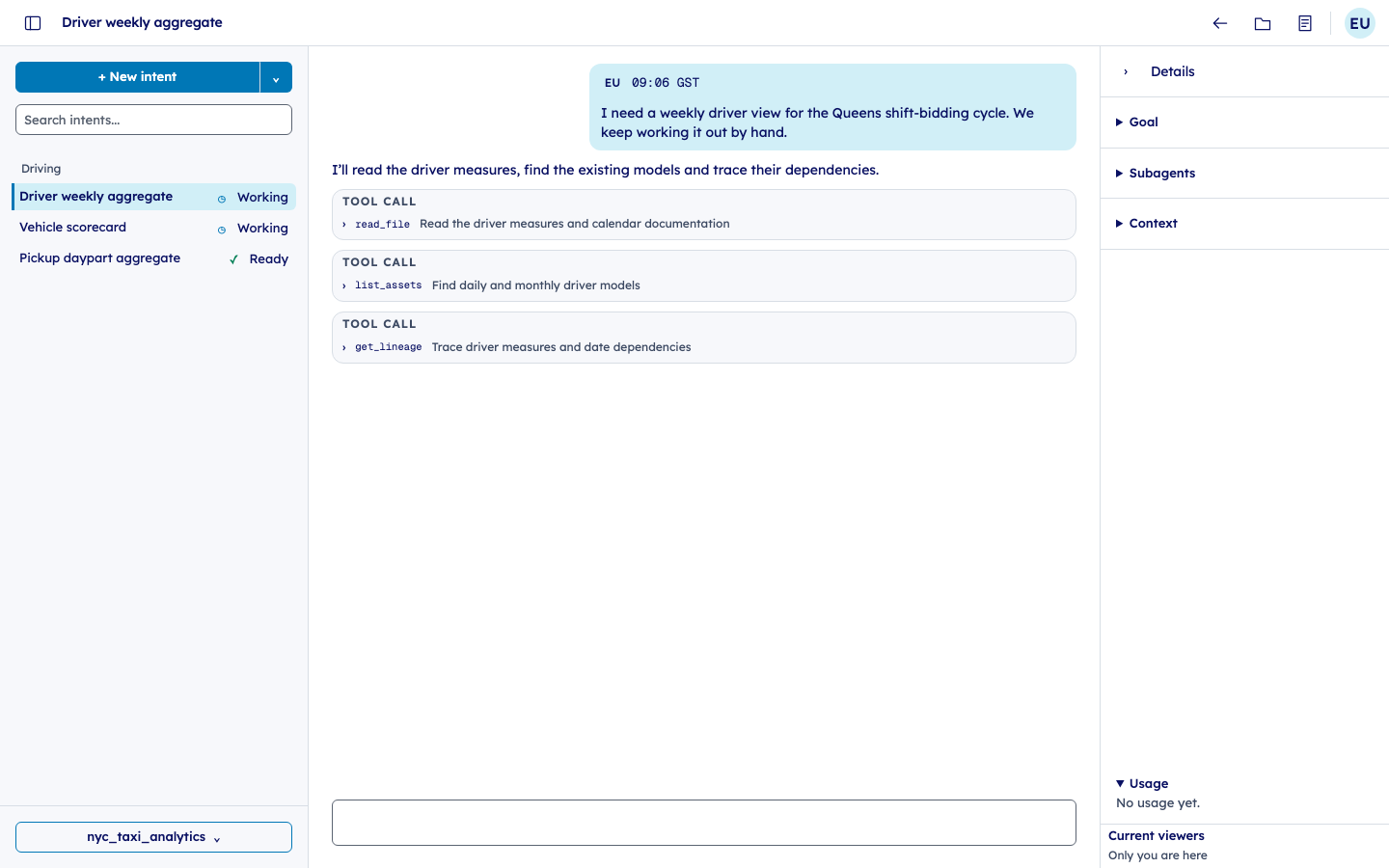Image resolution: width=1389 pixels, height=868 pixels.
Task: Click the assistant reply about driver measures
Action: click(606, 170)
